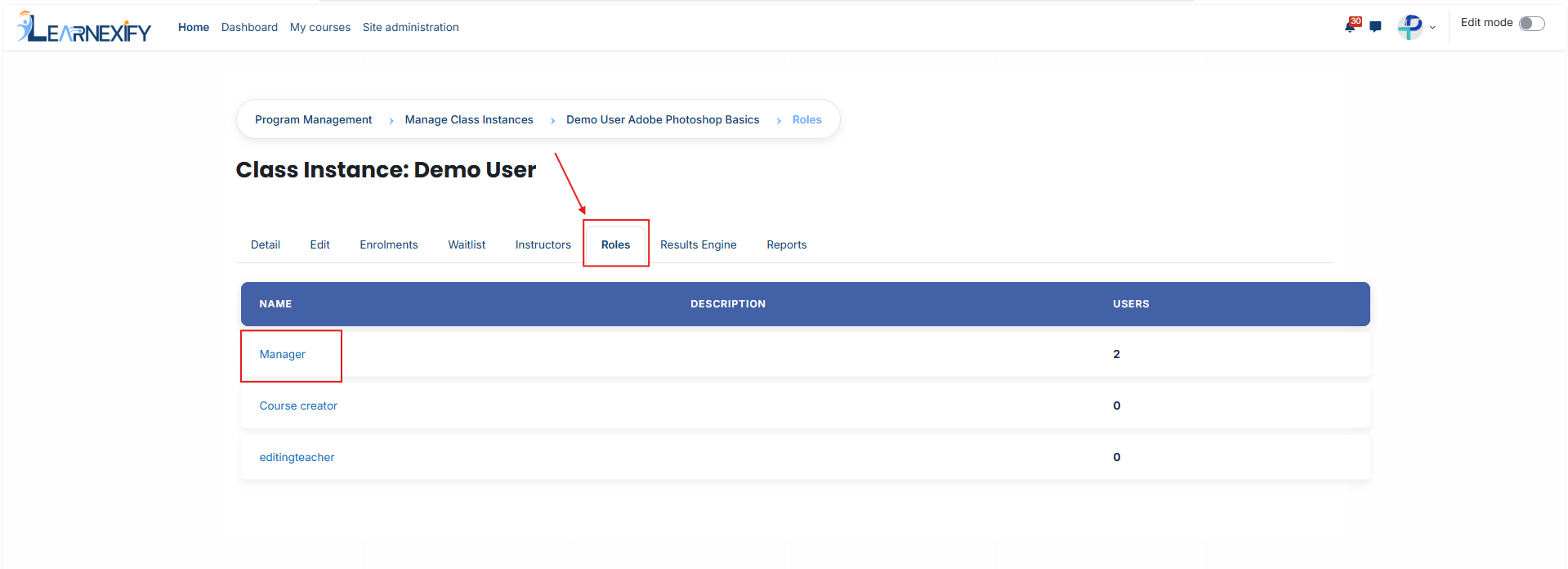1568x569 pixels.
Task: Select the Roles tab
Action: click(616, 244)
